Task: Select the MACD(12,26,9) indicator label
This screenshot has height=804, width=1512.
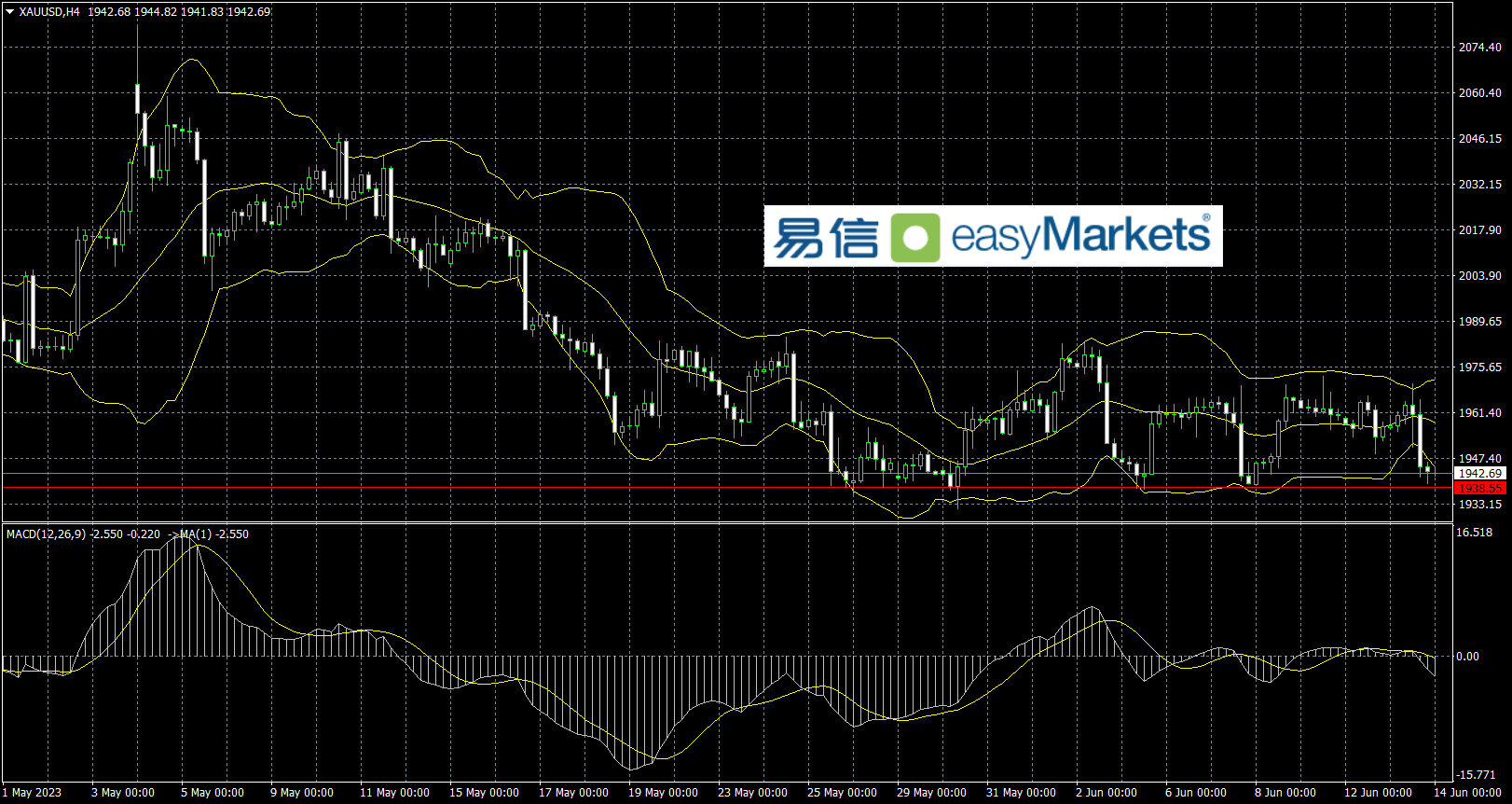Action: (x=46, y=534)
